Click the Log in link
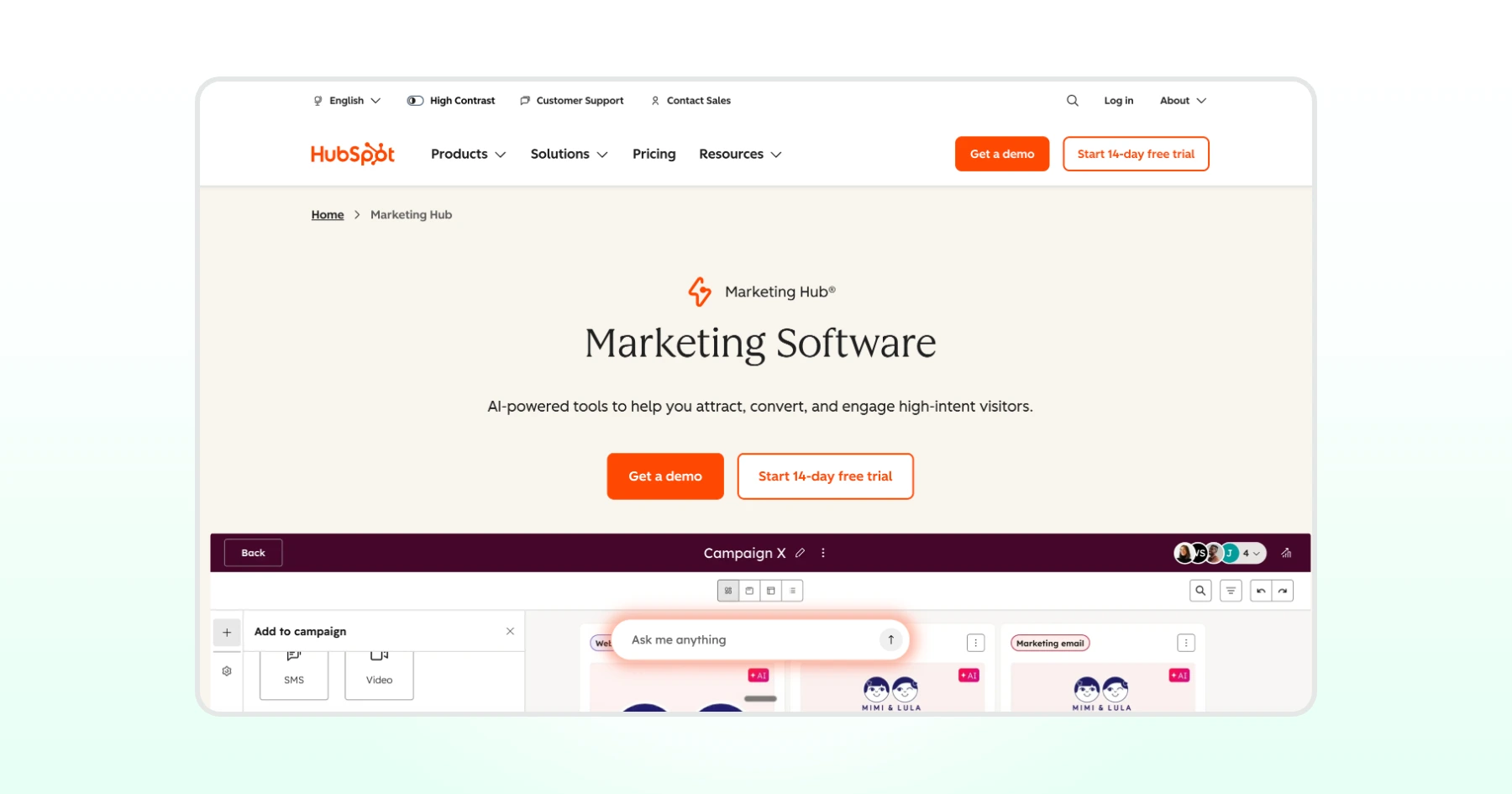Image resolution: width=1512 pixels, height=794 pixels. tap(1118, 101)
